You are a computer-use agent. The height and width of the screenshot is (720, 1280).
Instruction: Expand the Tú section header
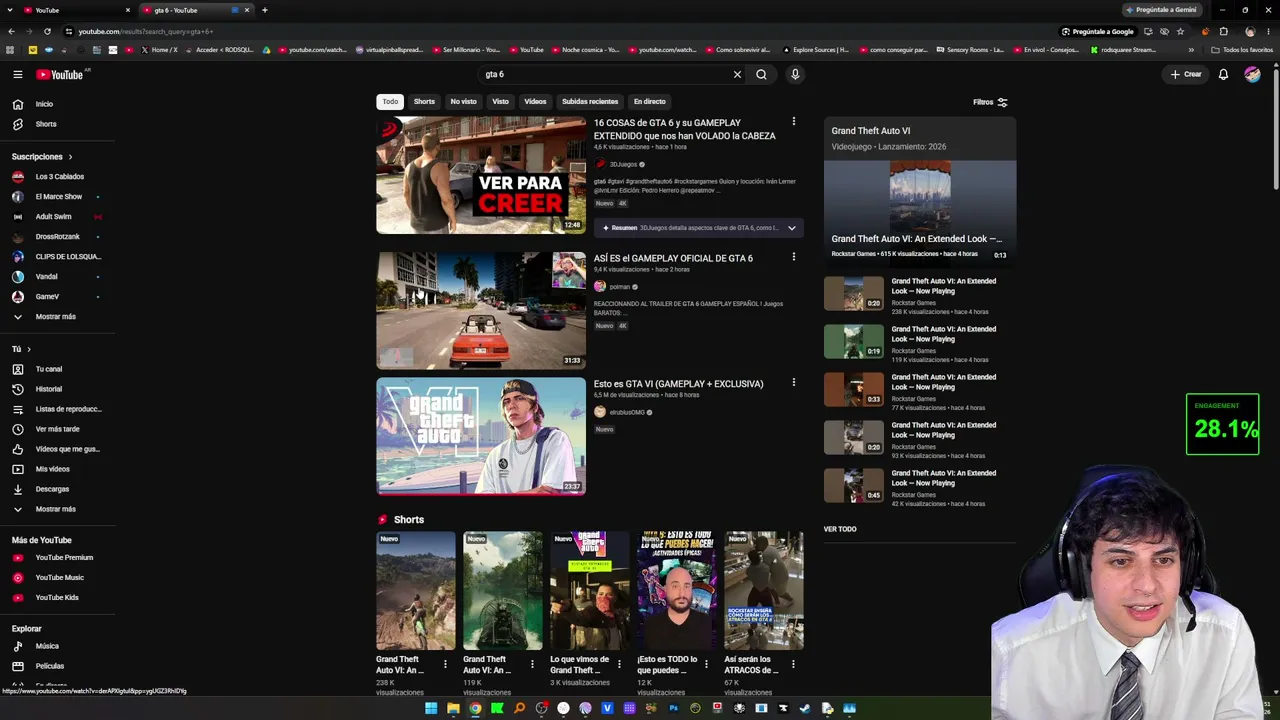point(21,349)
